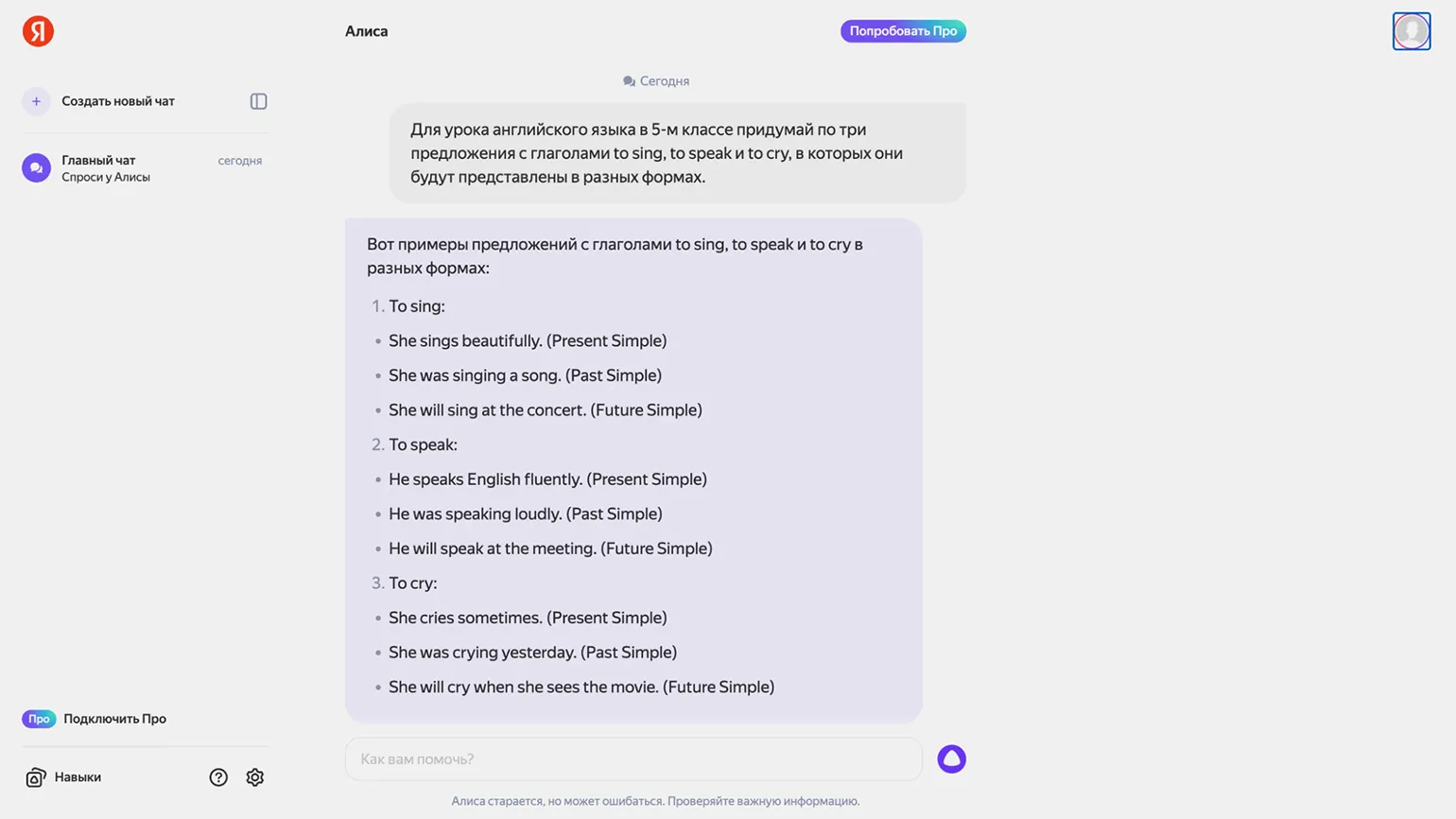Click the Сегодня date label
Image resolution: width=1456 pixels, height=819 pixels.
point(664,81)
